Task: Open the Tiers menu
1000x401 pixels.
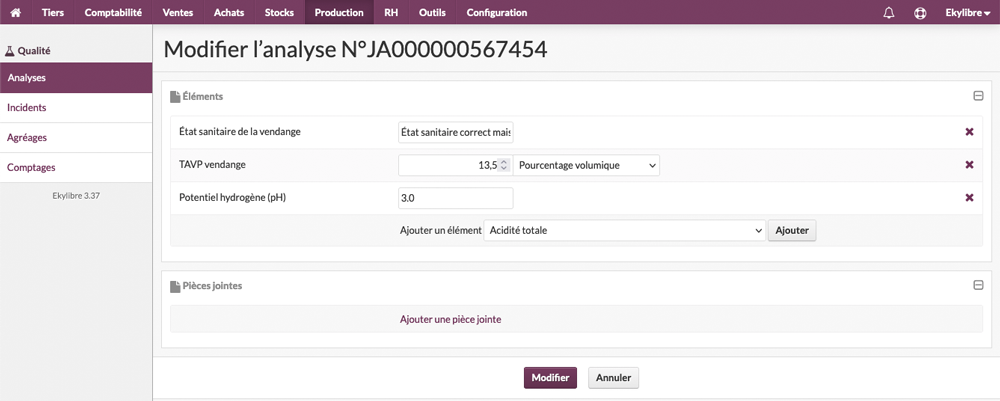Action: point(53,12)
